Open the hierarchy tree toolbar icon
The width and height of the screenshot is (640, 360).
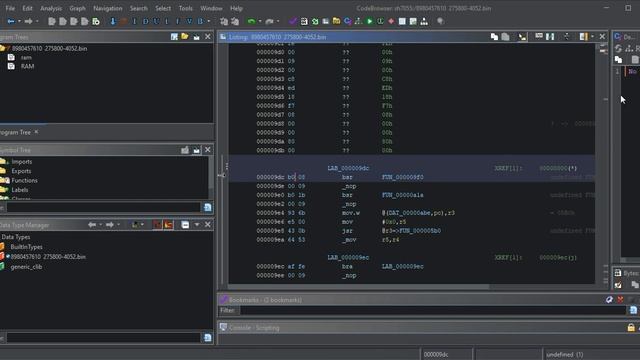[x=424, y=21]
